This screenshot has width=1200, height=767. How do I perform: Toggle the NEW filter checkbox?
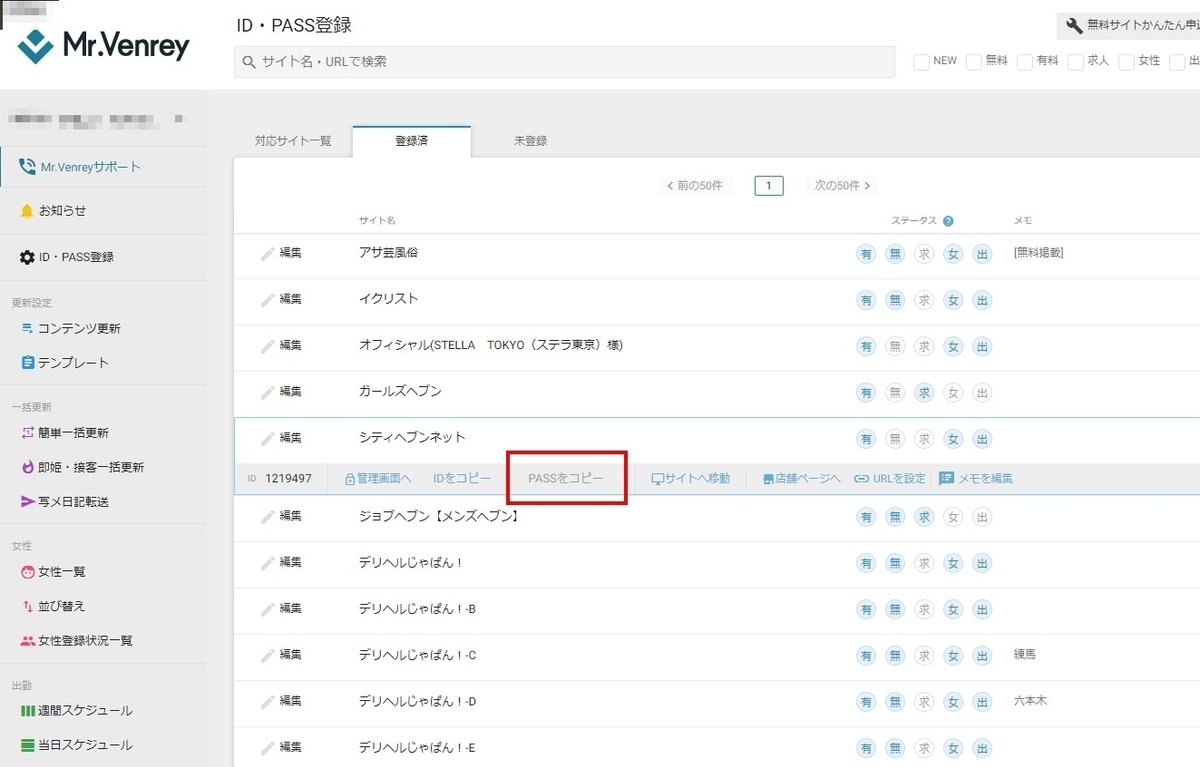click(x=921, y=62)
